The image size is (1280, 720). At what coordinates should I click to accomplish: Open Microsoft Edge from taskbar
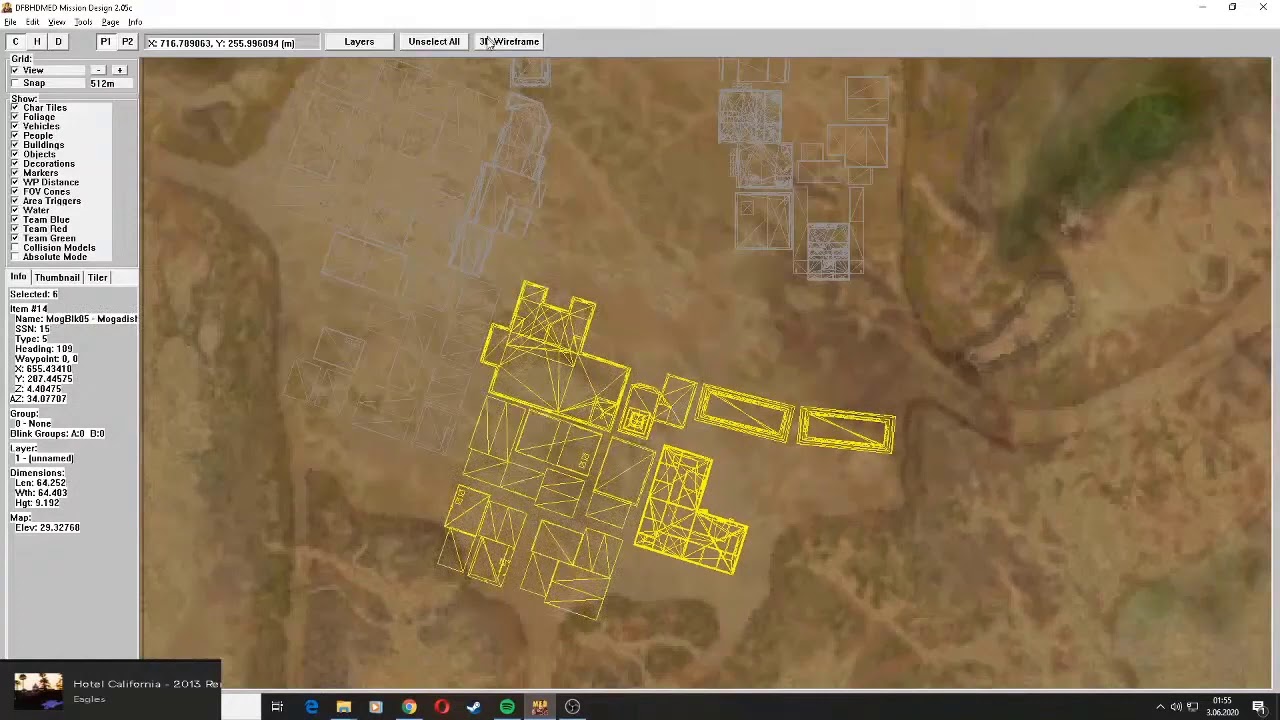click(x=311, y=707)
